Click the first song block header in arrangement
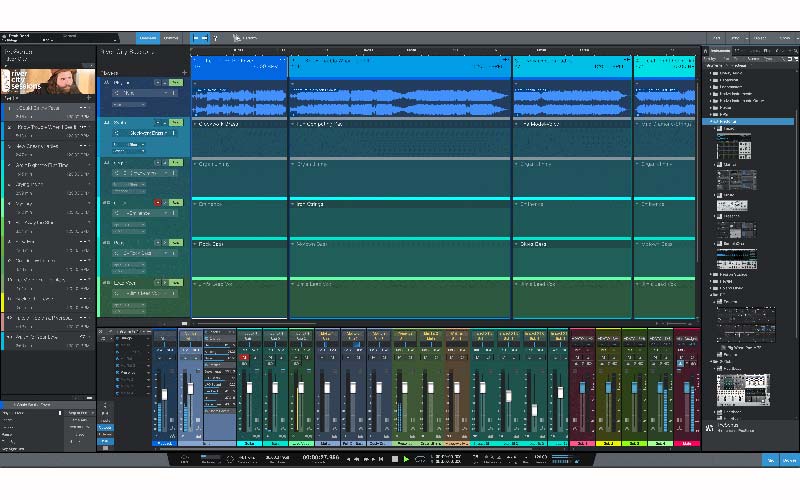This screenshot has width=800, height=500. click(x=239, y=67)
